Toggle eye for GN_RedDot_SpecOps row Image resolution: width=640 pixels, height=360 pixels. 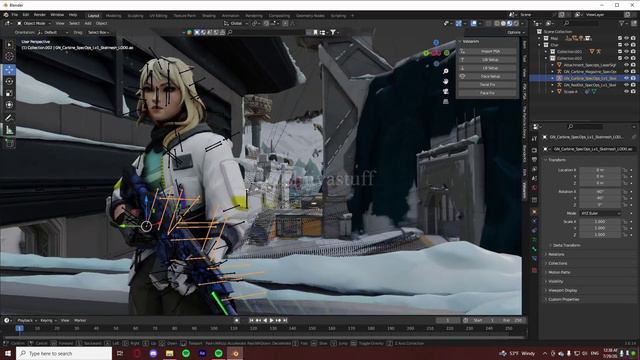(627, 85)
